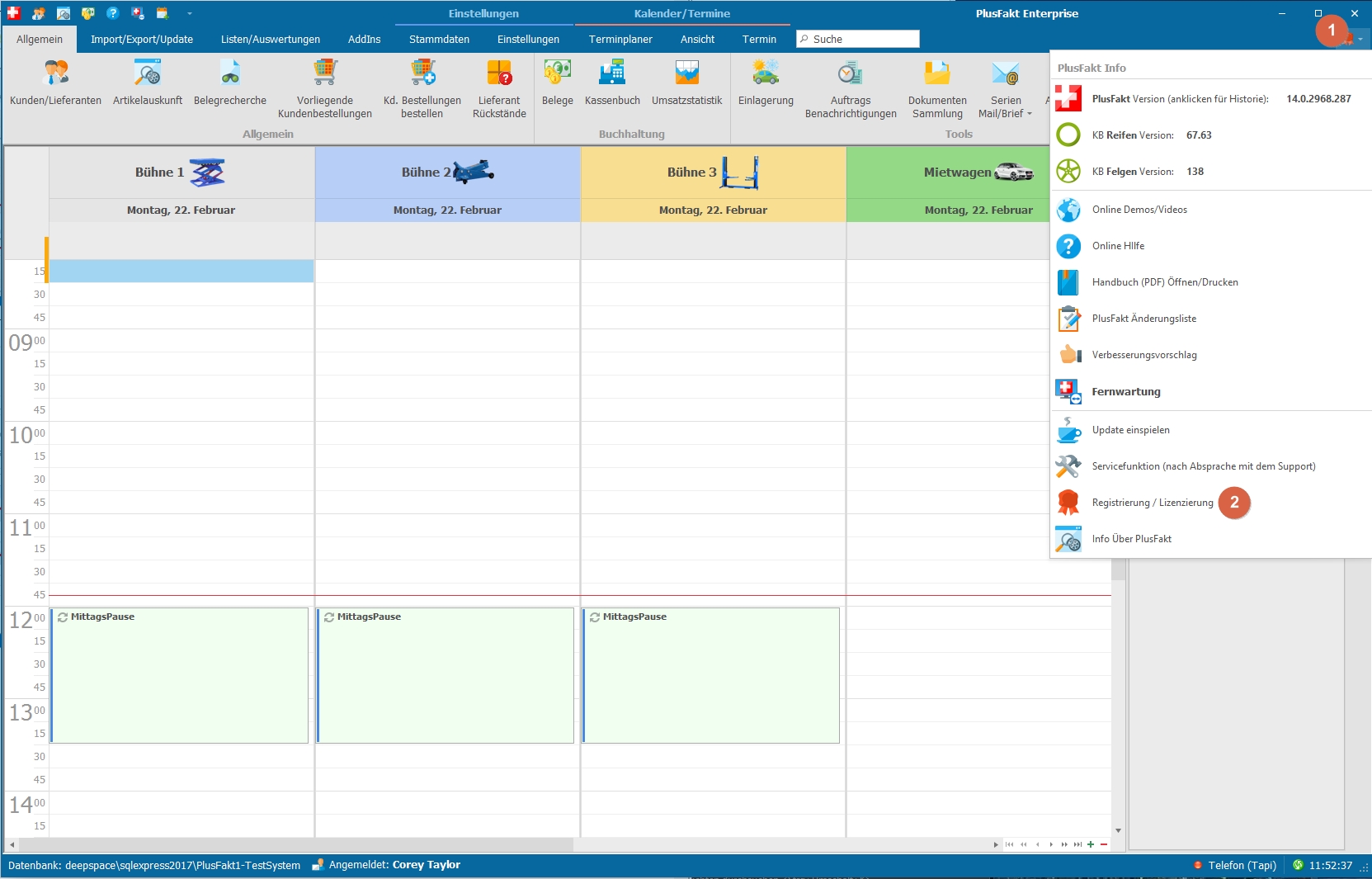Select the Mietwagen resource header
The width and height of the screenshot is (1372, 879).
(x=948, y=172)
